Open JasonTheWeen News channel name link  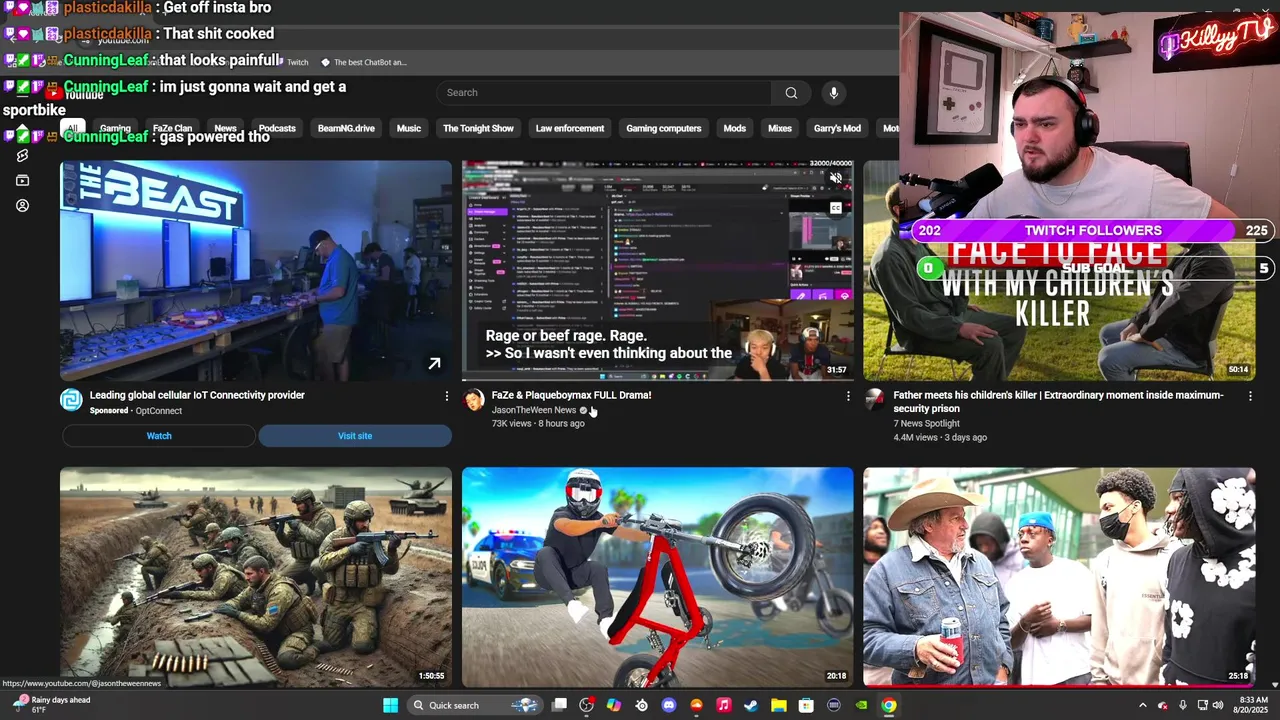pyautogui.click(x=534, y=410)
